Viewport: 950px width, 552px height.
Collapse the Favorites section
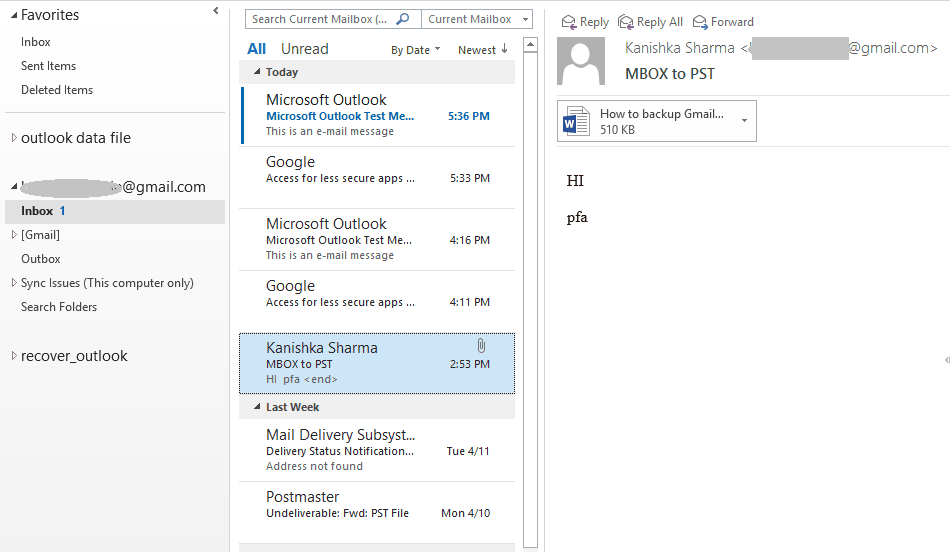pos(14,16)
